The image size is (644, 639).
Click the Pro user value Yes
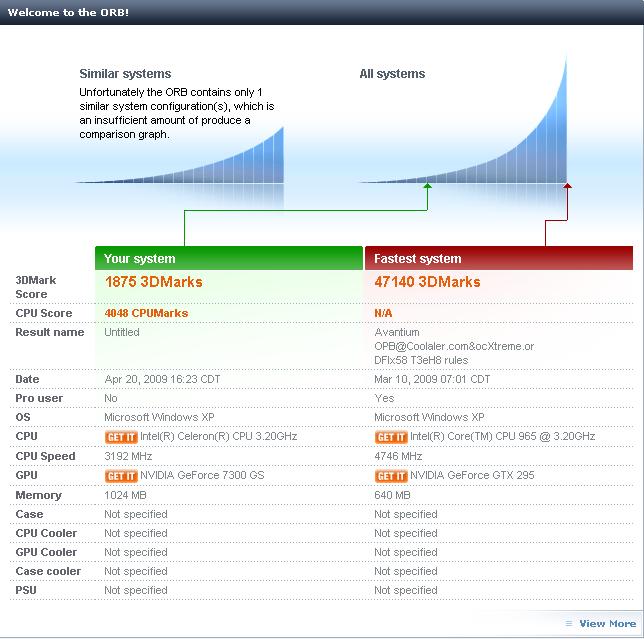(384, 398)
